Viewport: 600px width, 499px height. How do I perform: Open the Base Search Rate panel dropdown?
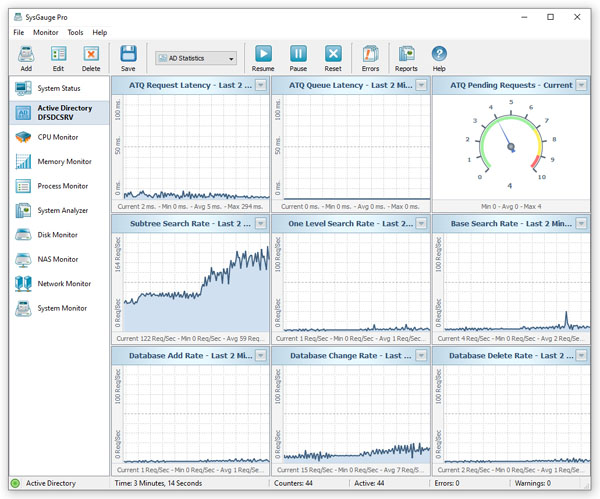pos(581,223)
